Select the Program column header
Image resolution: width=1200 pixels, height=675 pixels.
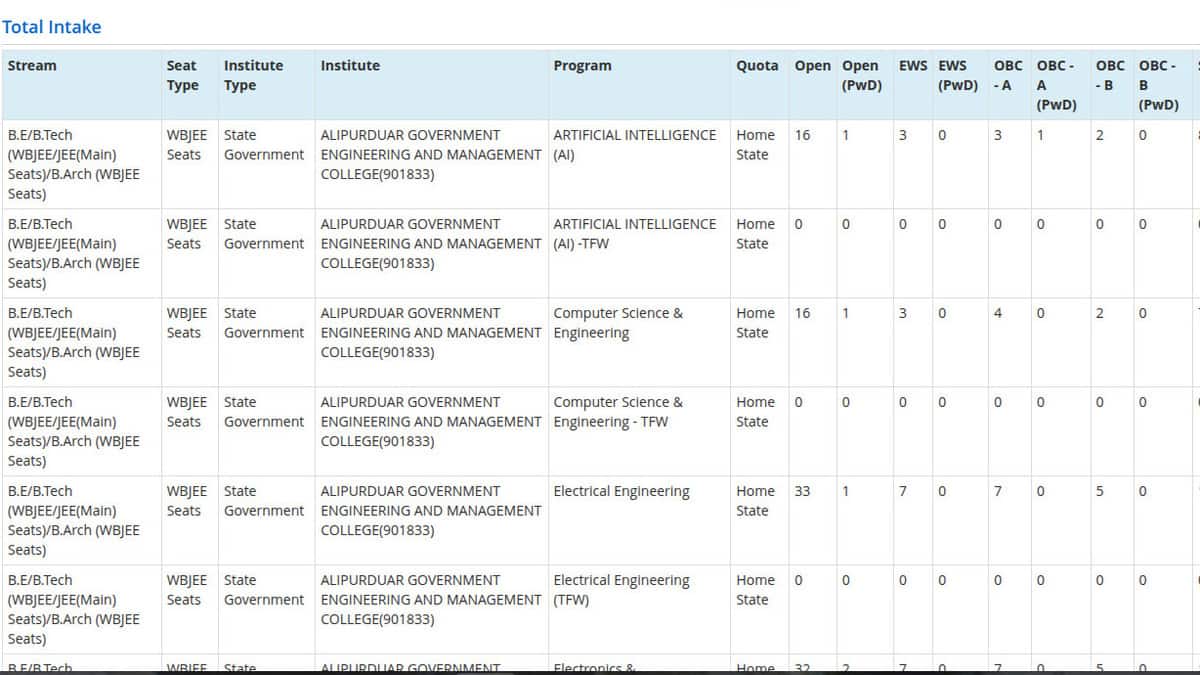click(x=582, y=66)
